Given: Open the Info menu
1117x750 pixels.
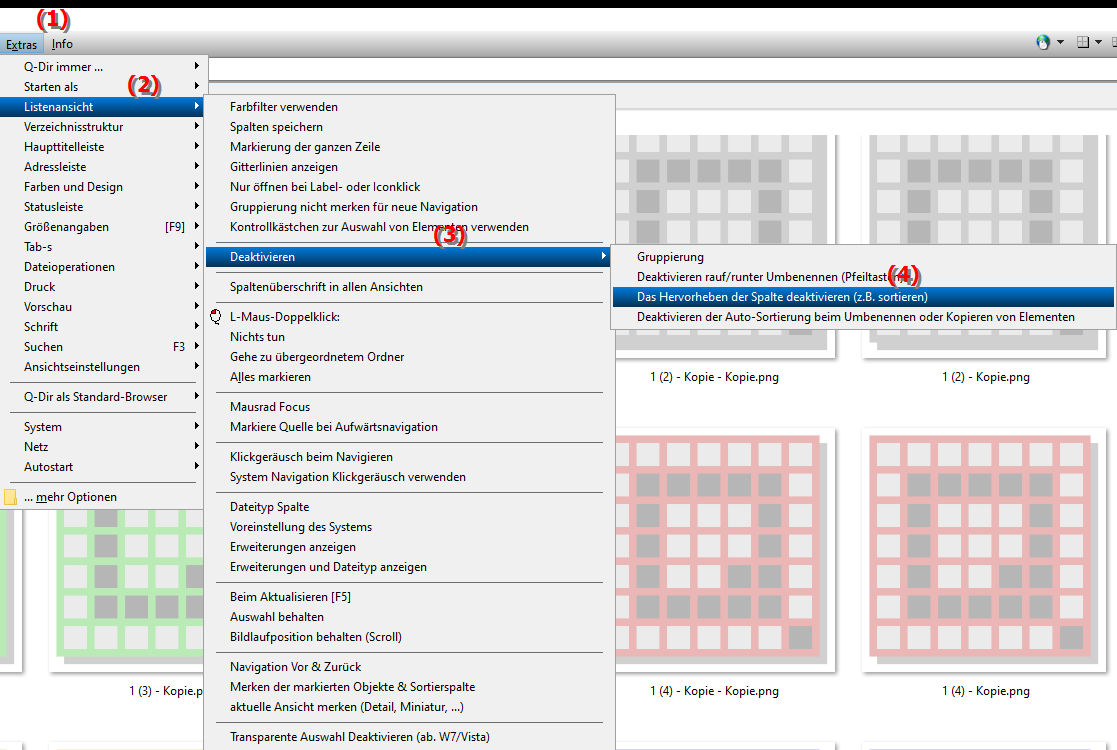Looking at the screenshot, I should click(62, 44).
